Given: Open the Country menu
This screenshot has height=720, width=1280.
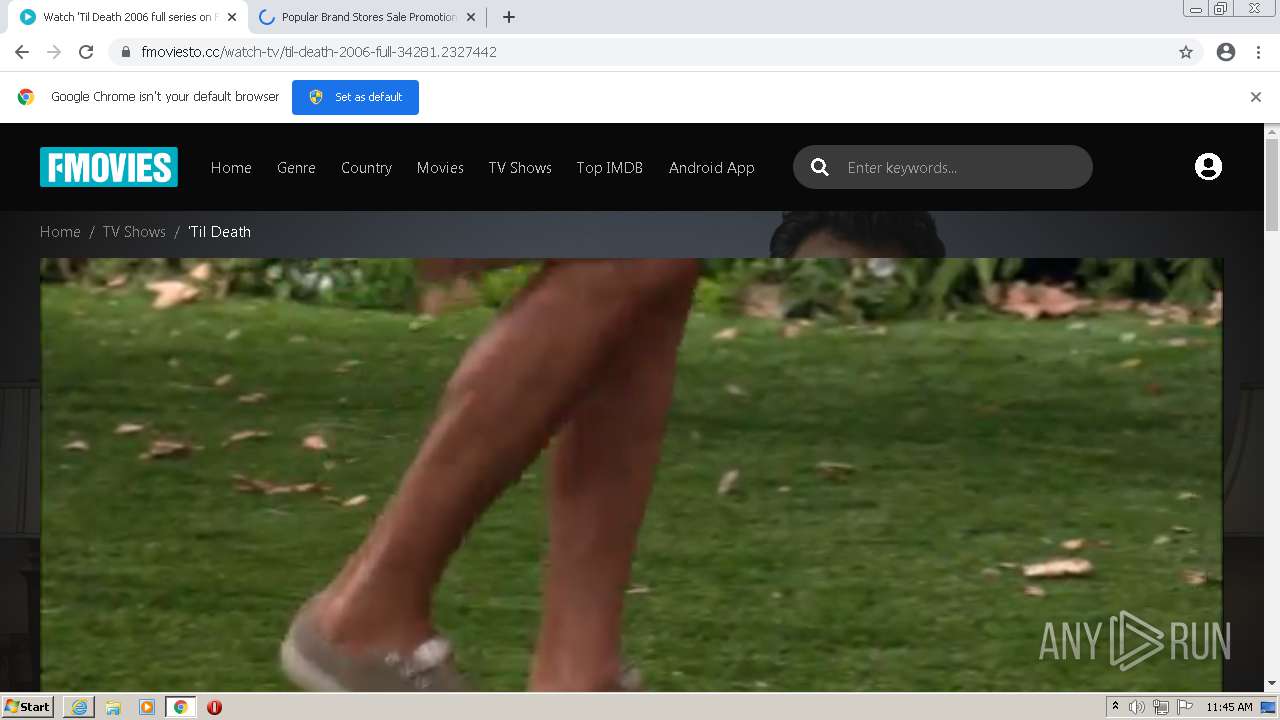Looking at the screenshot, I should [366, 167].
